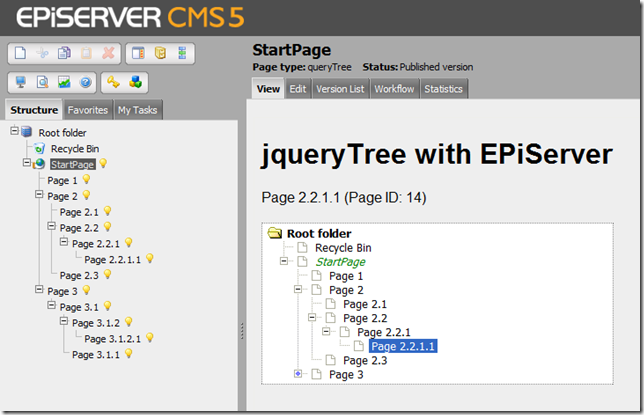
Task: Open the Statistics tab
Action: [x=443, y=89]
